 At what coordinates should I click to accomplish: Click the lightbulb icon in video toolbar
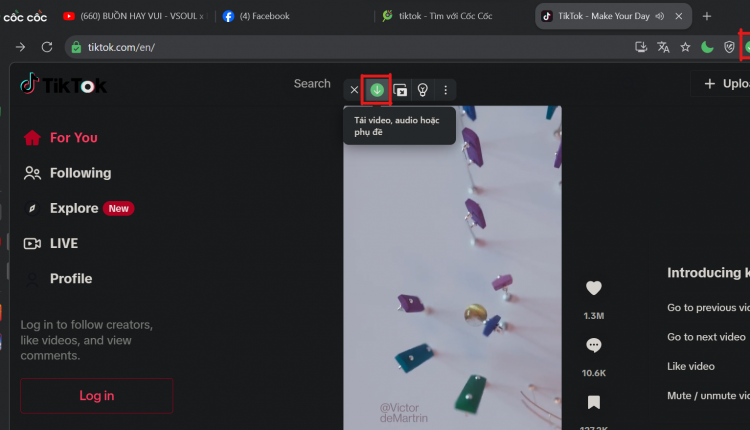[x=422, y=89]
